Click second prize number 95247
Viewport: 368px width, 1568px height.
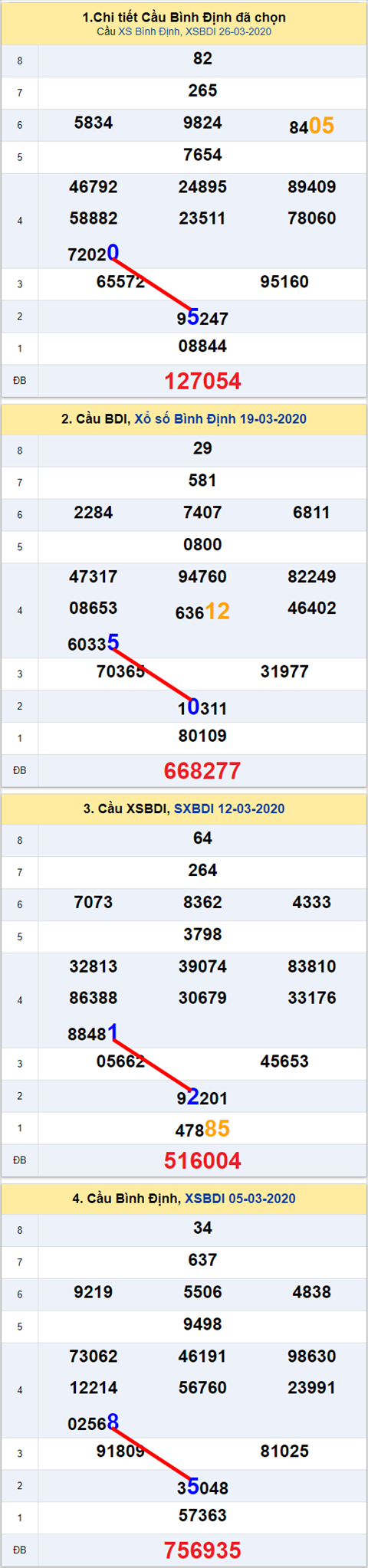pos(202,317)
